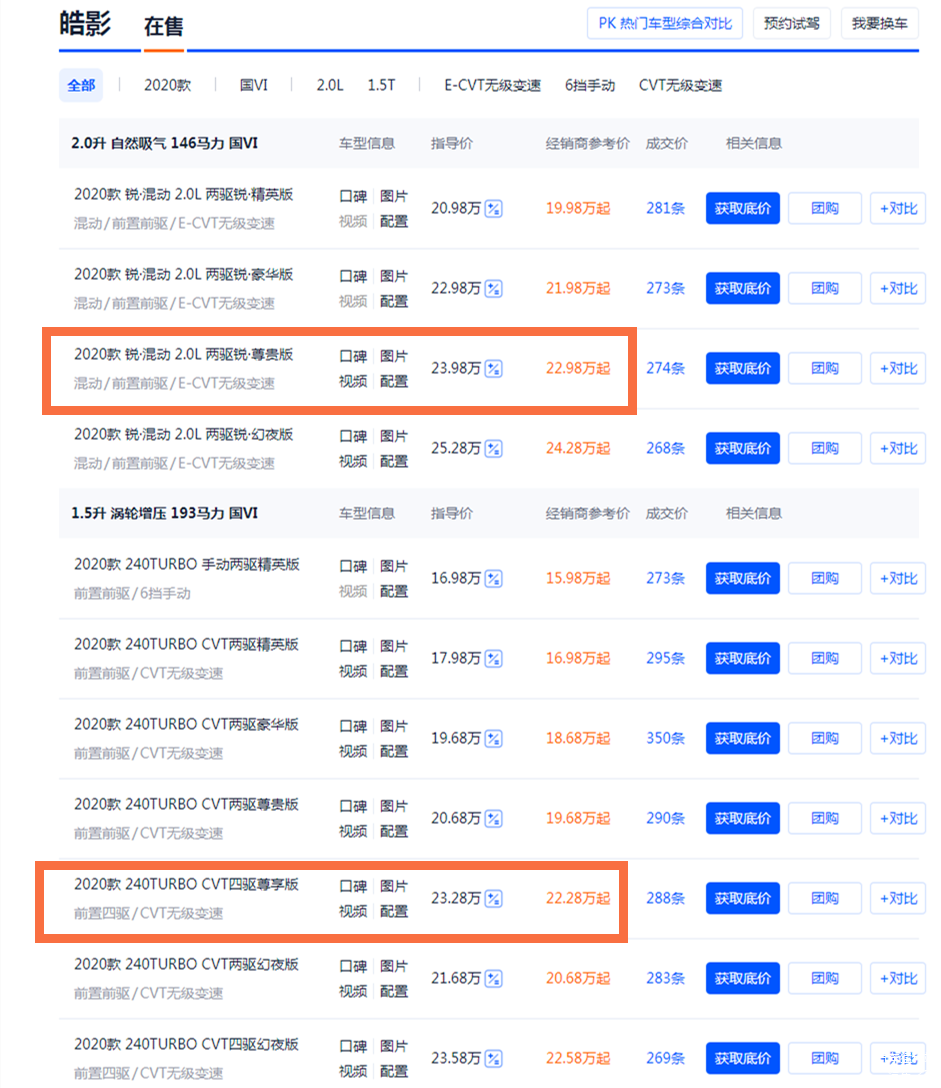
Task: Switch to the 在售 tab
Action: pos(163,26)
